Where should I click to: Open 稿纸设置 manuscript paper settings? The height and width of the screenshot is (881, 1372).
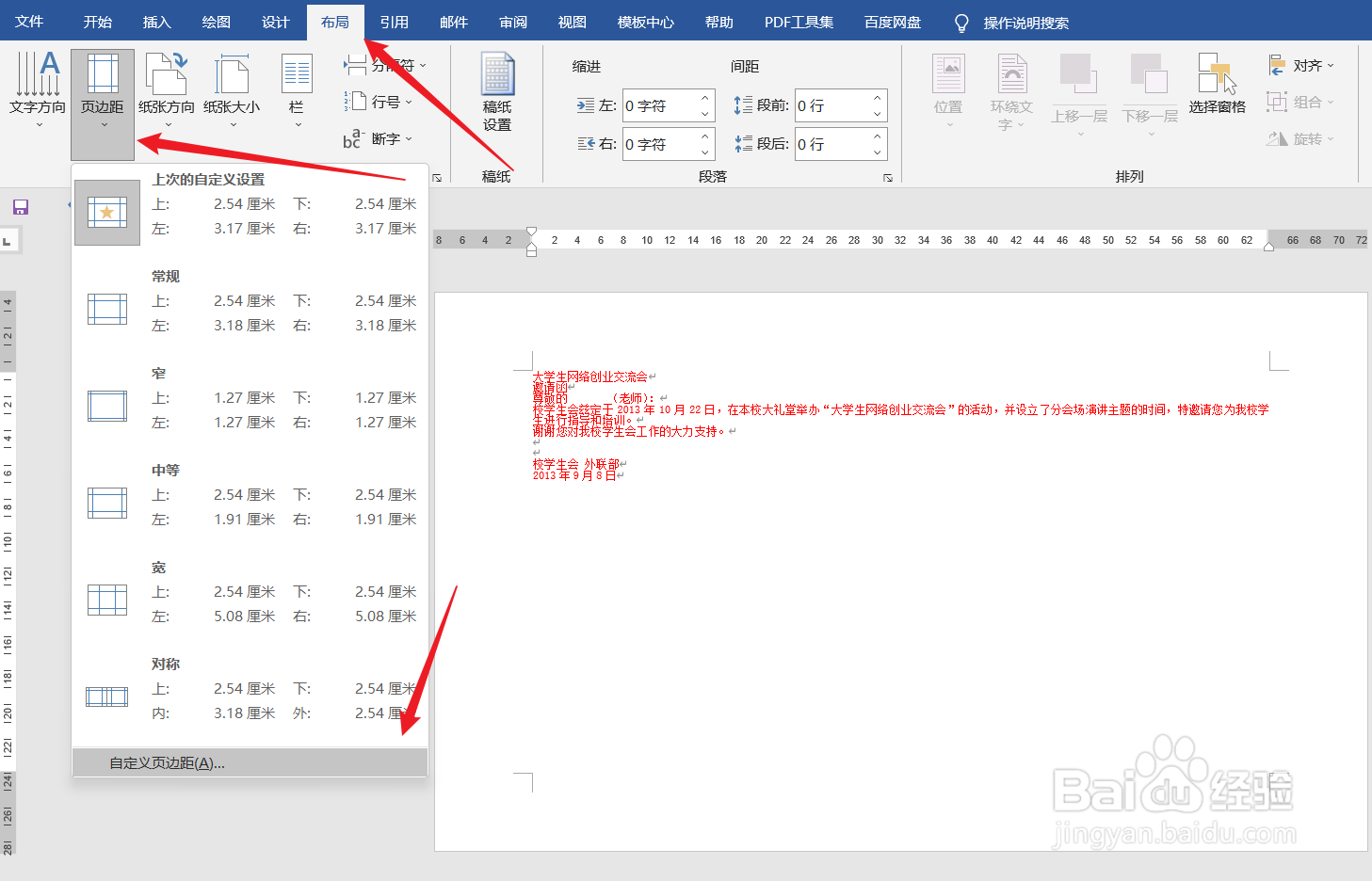(497, 91)
